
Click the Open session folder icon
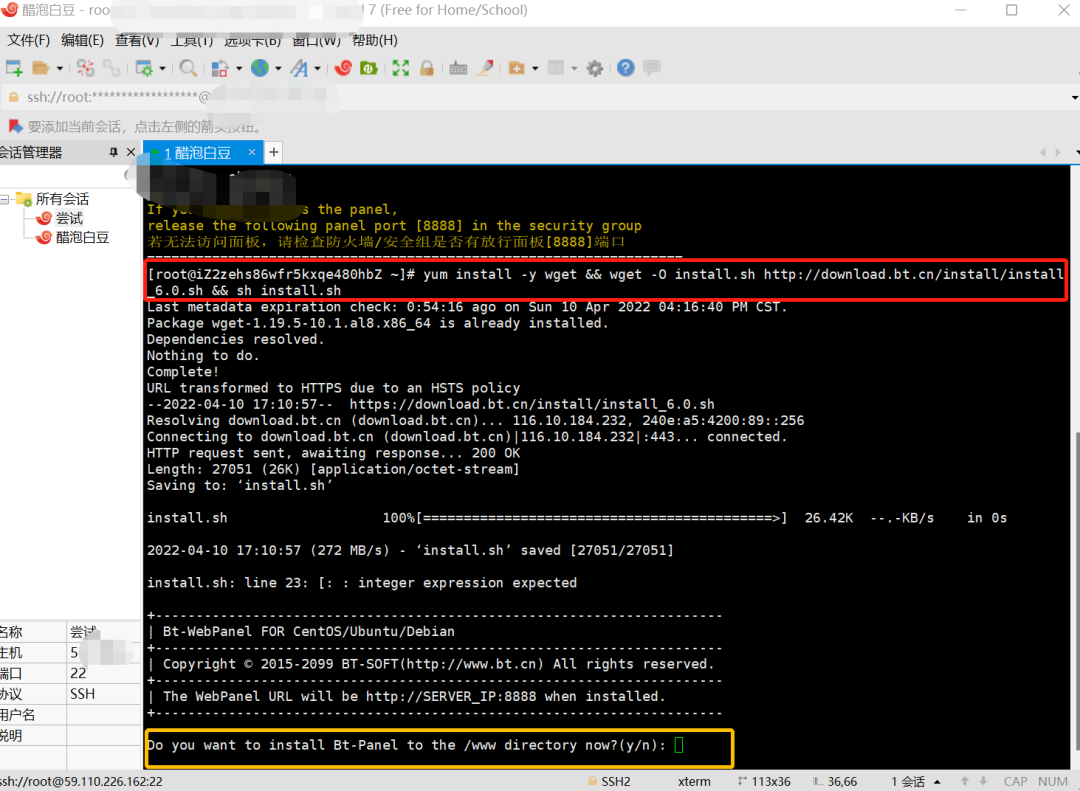pyautogui.click(x=41, y=68)
